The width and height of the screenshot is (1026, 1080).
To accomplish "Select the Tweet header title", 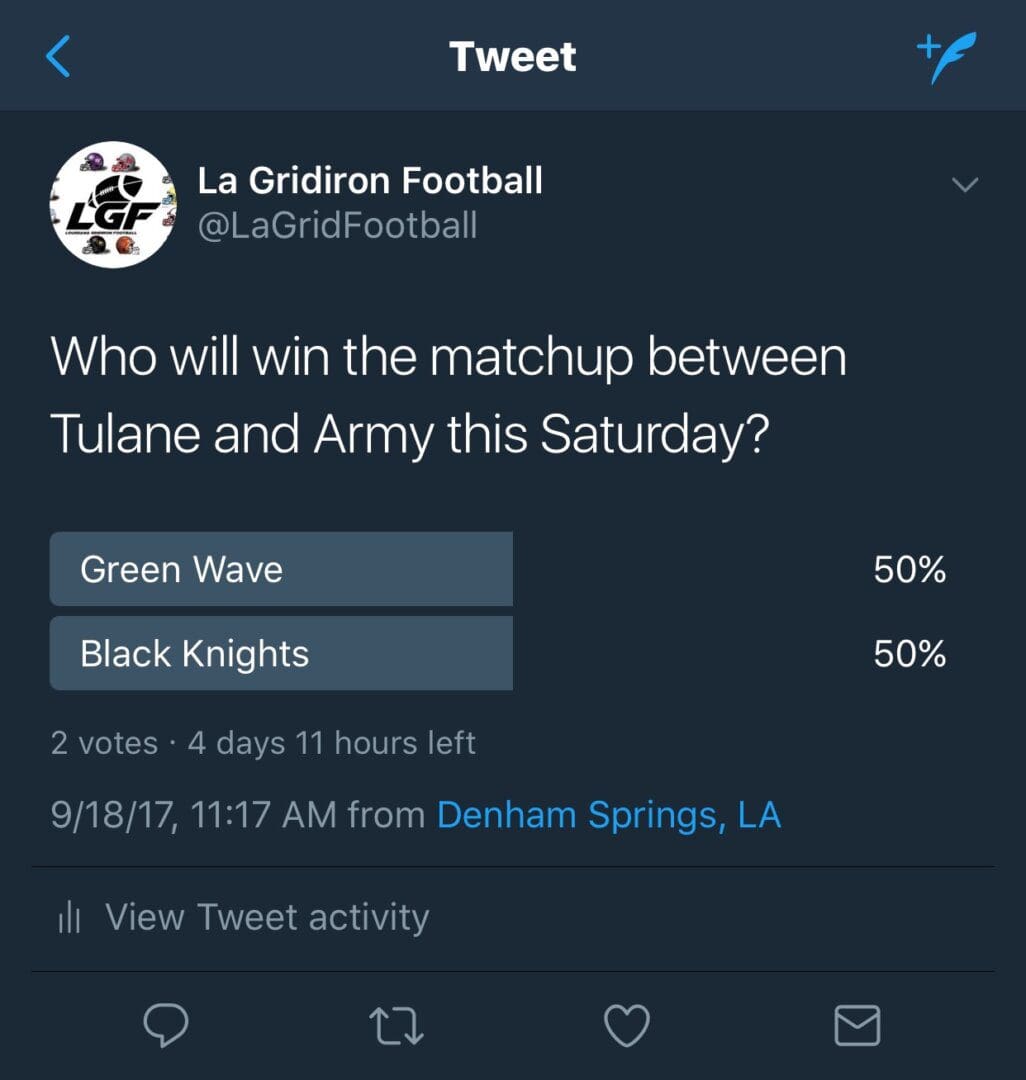I will click(513, 56).
